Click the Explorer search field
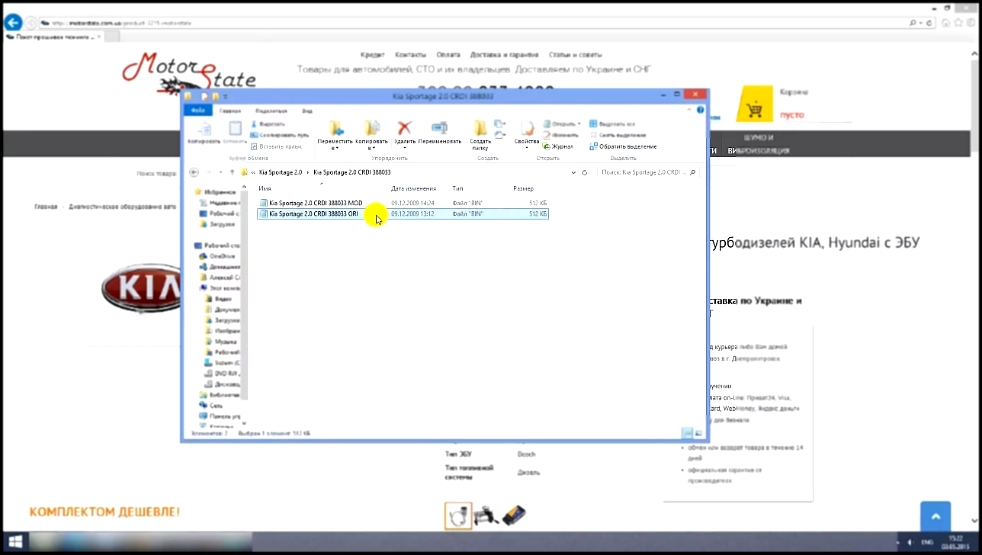Viewport: 982px width, 555px height. (x=648, y=172)
